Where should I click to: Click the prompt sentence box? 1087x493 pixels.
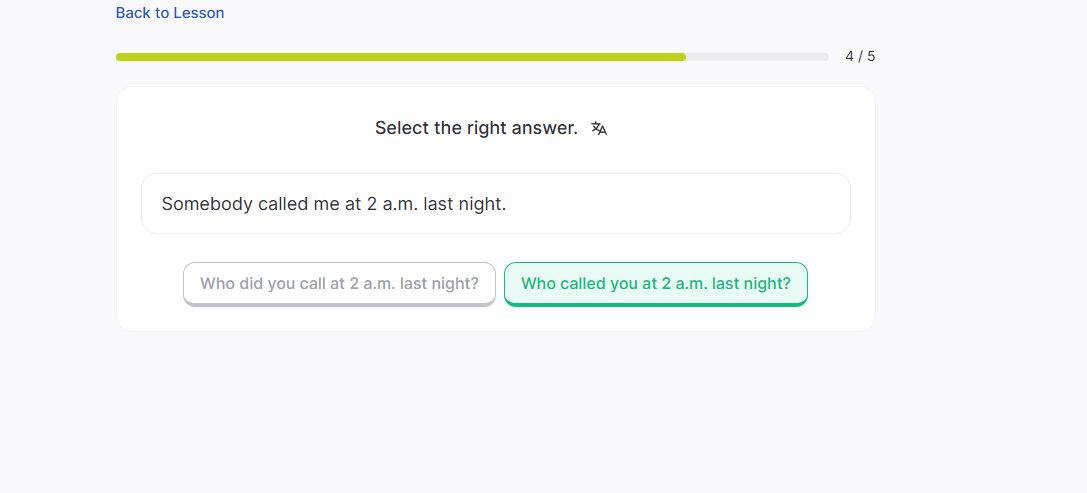tap(495, 204)
